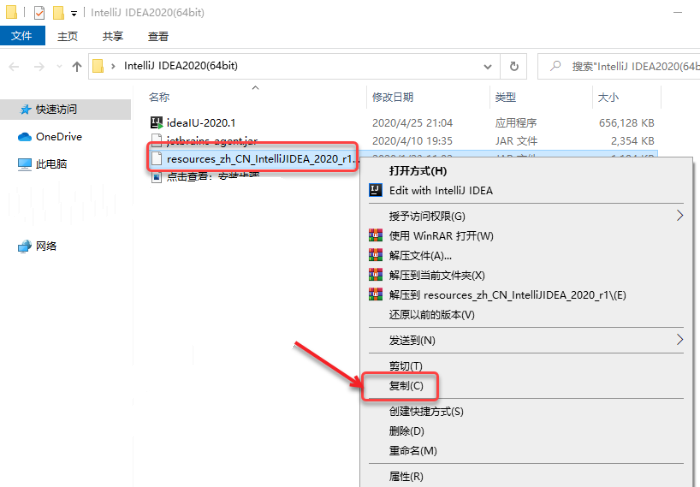Click the address bar folder icon
The height and width of the screenshot is (487, 700).
(x=98, y=66)
